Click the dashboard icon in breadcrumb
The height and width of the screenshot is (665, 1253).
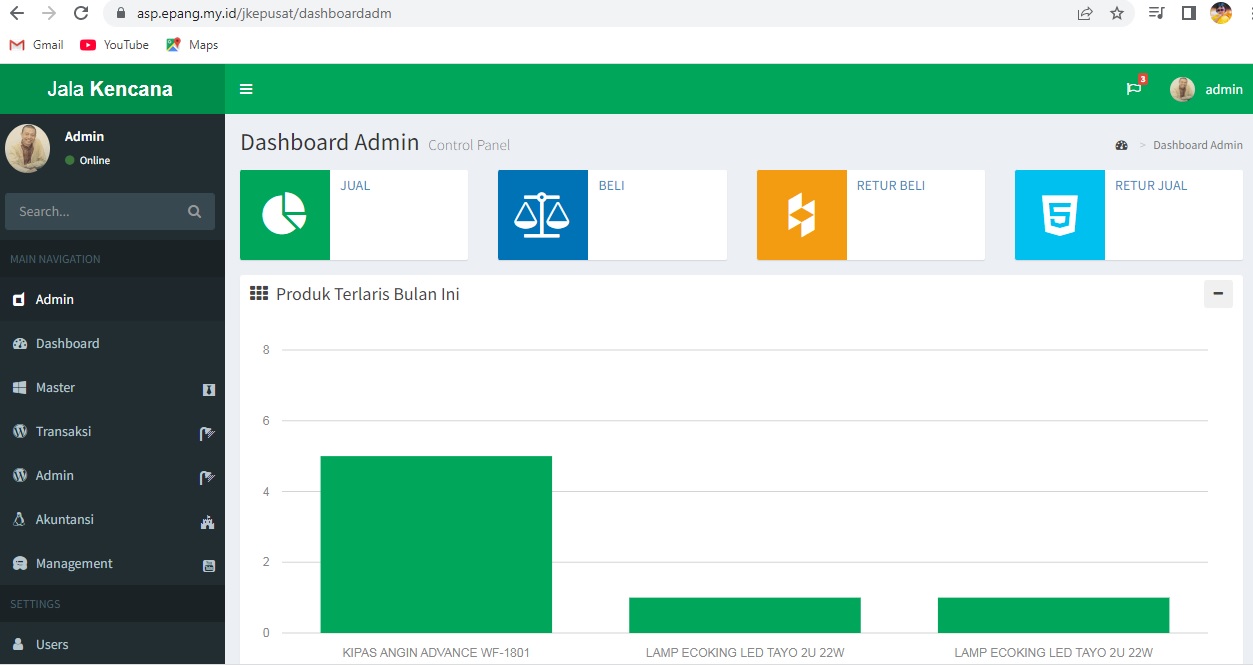1121,145
